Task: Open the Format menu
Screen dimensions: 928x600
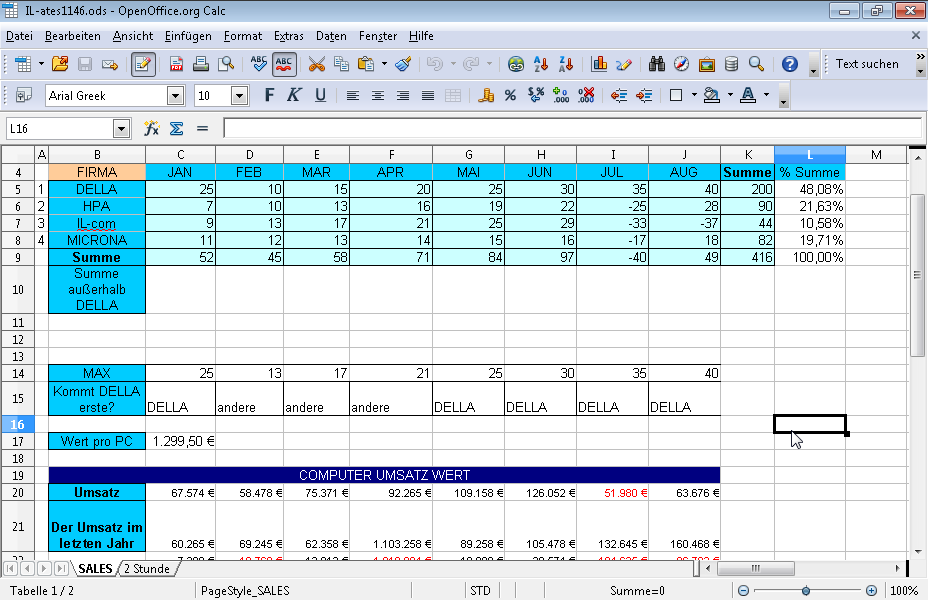Action: point(243,36)
